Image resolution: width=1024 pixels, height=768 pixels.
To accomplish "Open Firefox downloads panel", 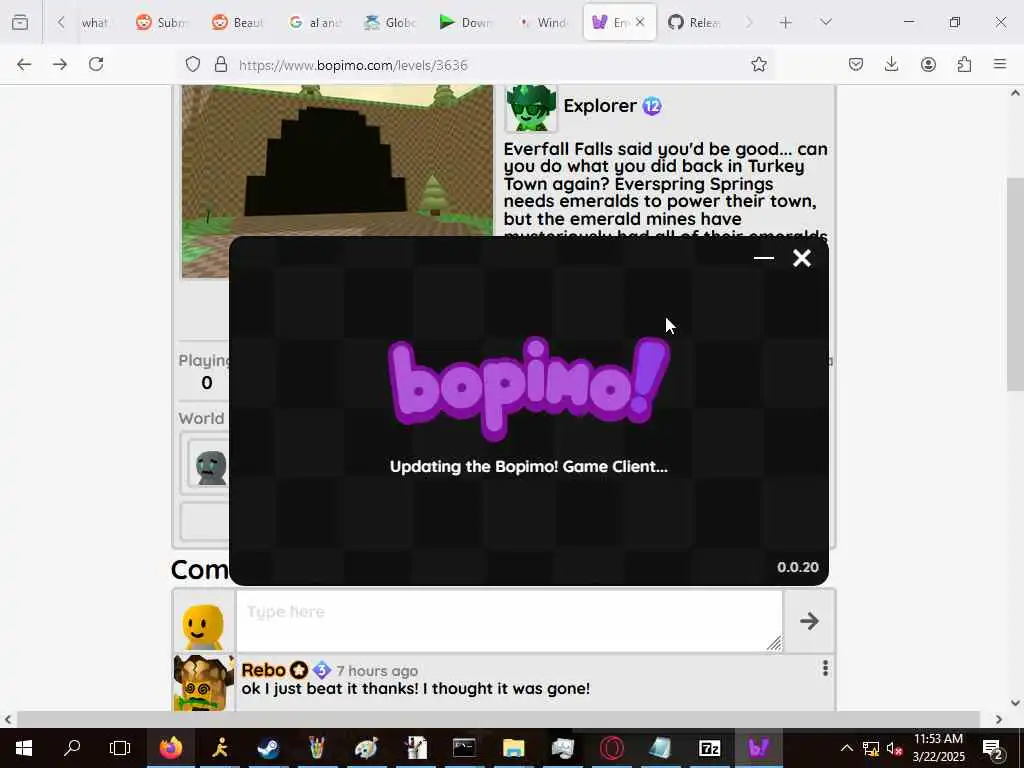I will (891, 64).
